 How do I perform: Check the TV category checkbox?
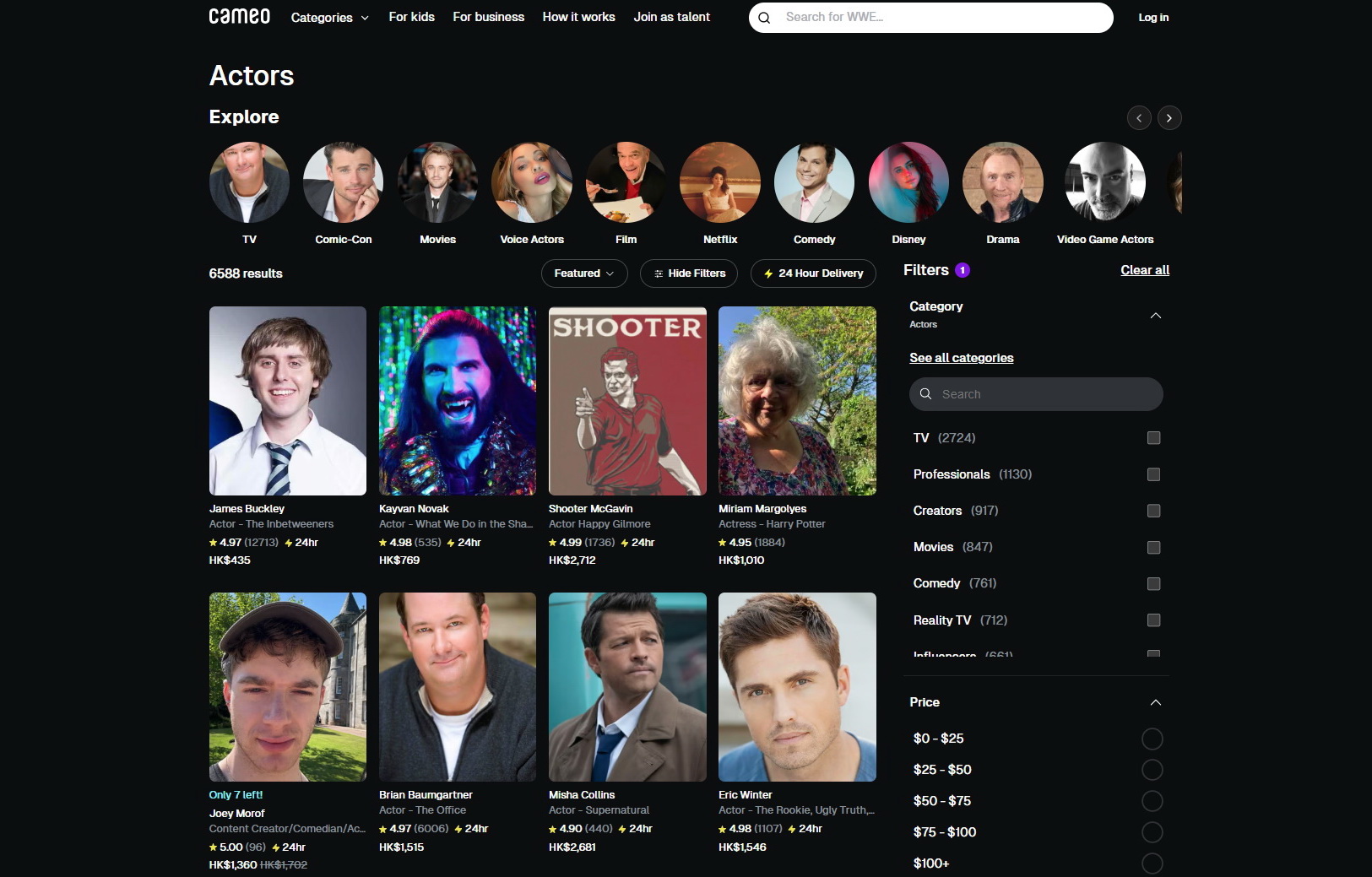point(1153,438)
